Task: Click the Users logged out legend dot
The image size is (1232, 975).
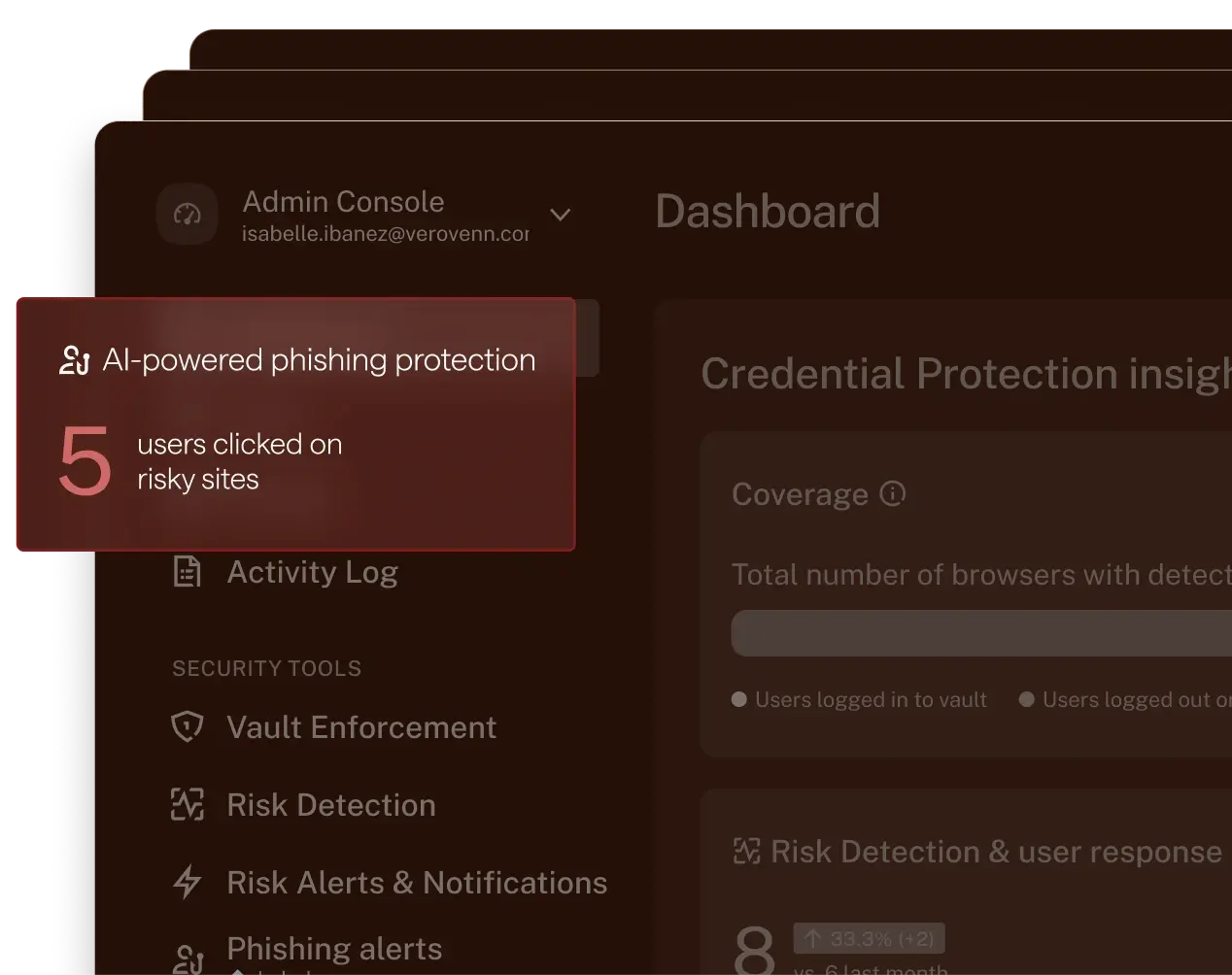Action: [1026, 699]
